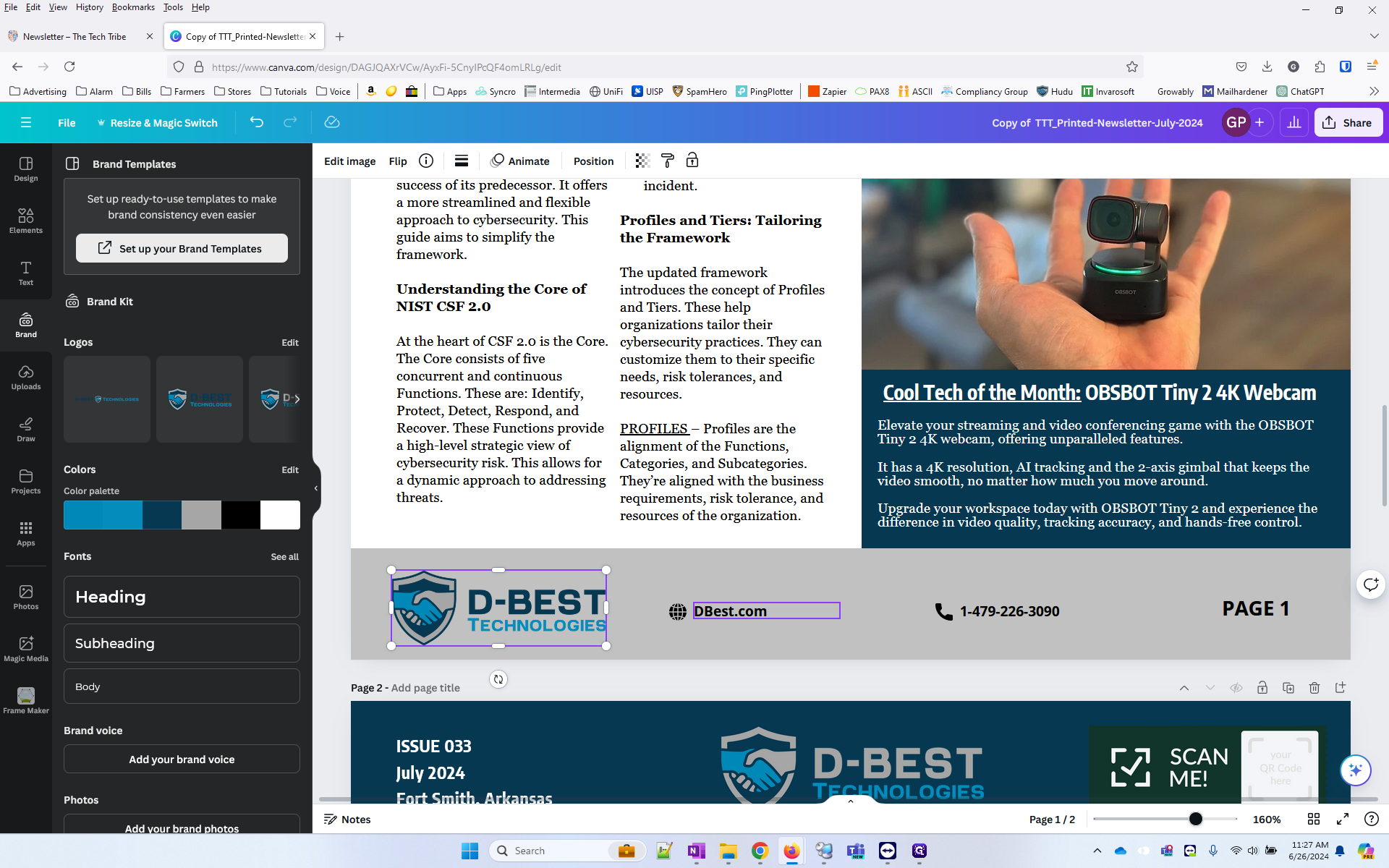Click See all next to Fonts
The height and width of the screenshot is (868, 1389).
click(x=284, y=556)
